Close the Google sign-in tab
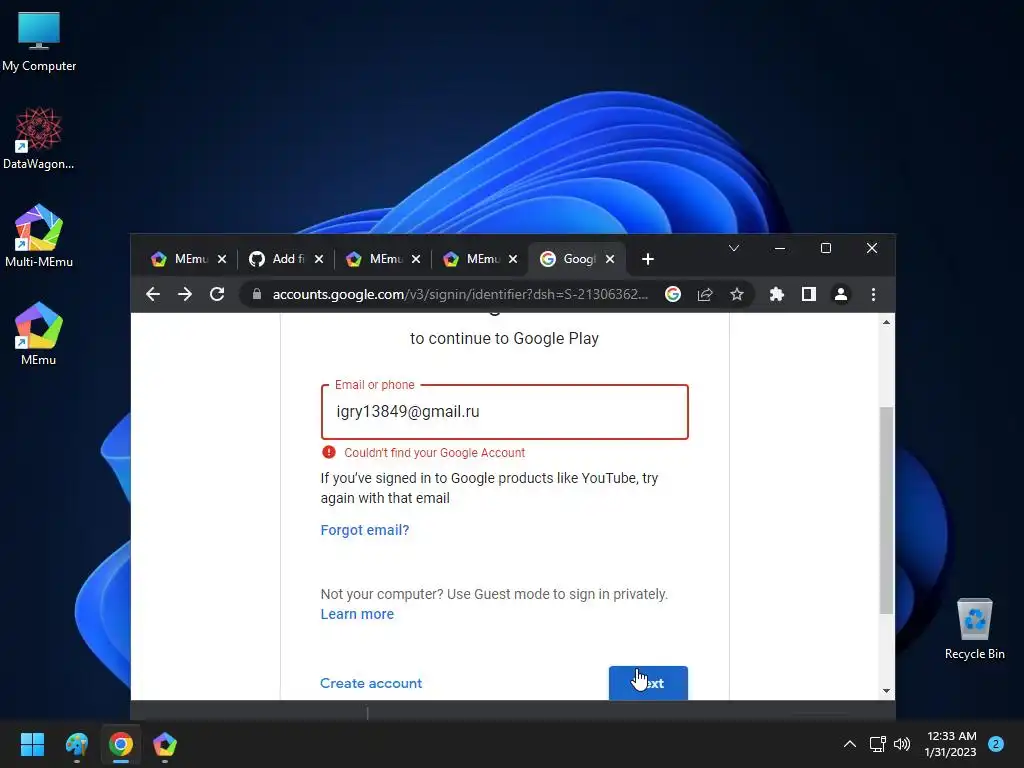Viewport: 1024px width, 768px height. [x=610, y=259]
